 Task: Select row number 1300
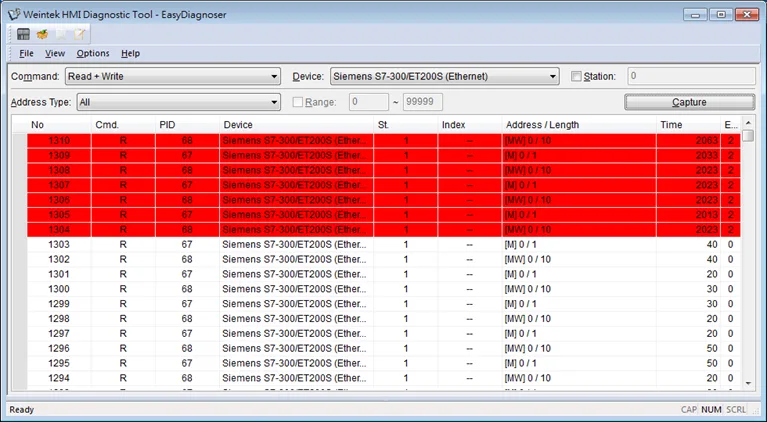tap(384, 289)
